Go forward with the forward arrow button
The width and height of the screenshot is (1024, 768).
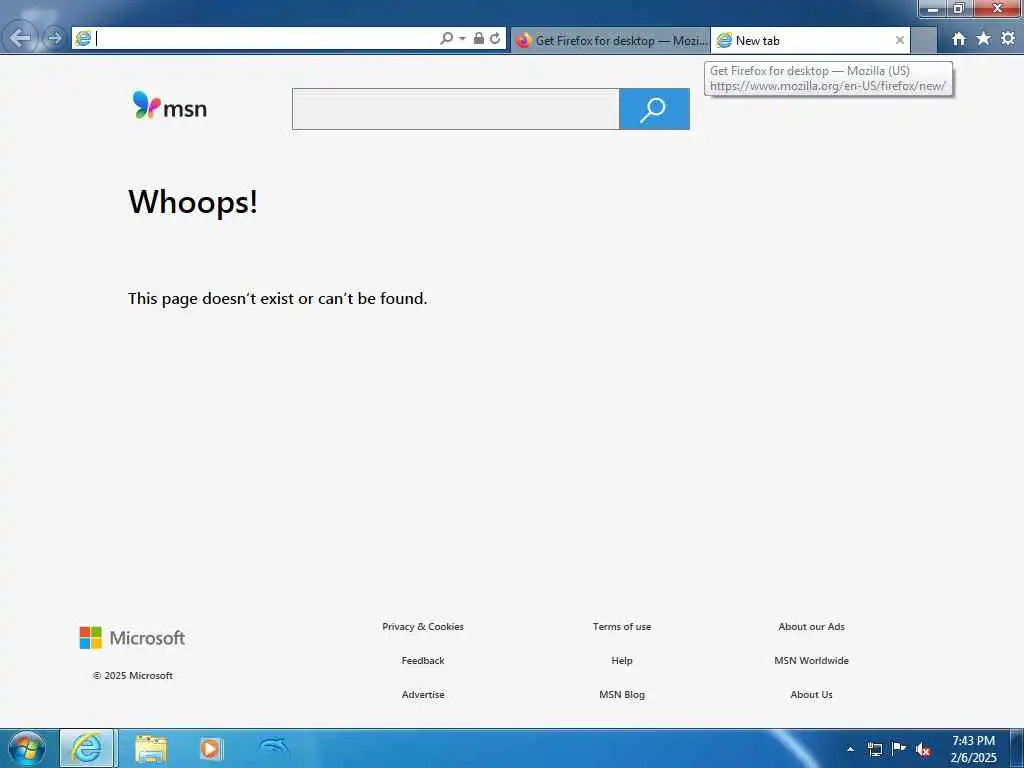pos(55,39)
